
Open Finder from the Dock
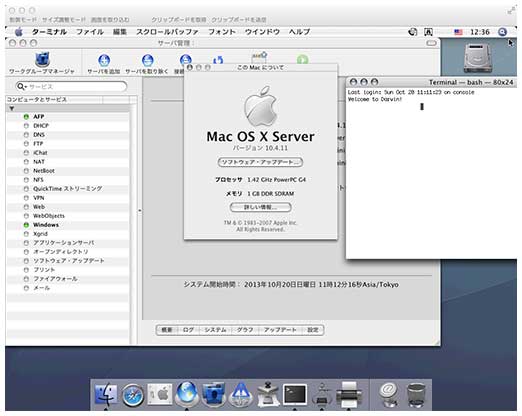pyautogui.click(x=106, y=394)
